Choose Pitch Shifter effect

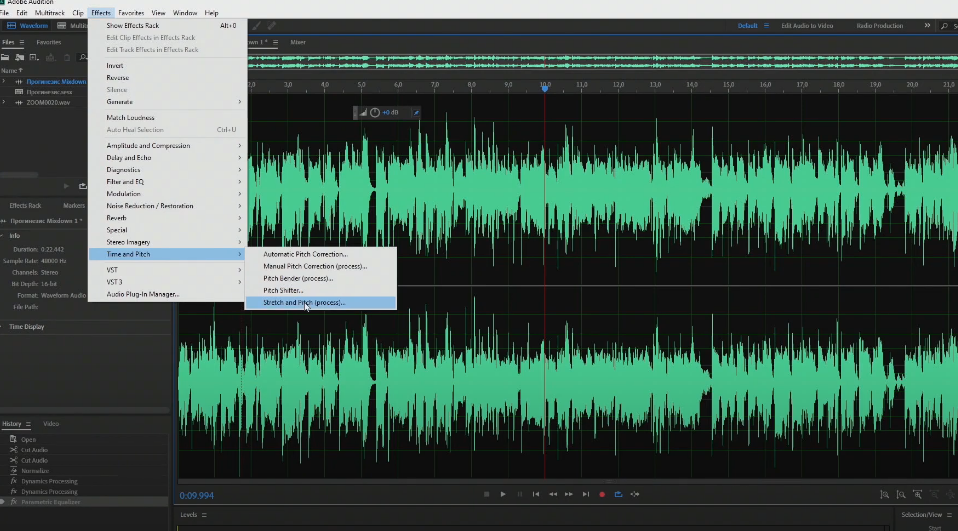tap(321, 290)
